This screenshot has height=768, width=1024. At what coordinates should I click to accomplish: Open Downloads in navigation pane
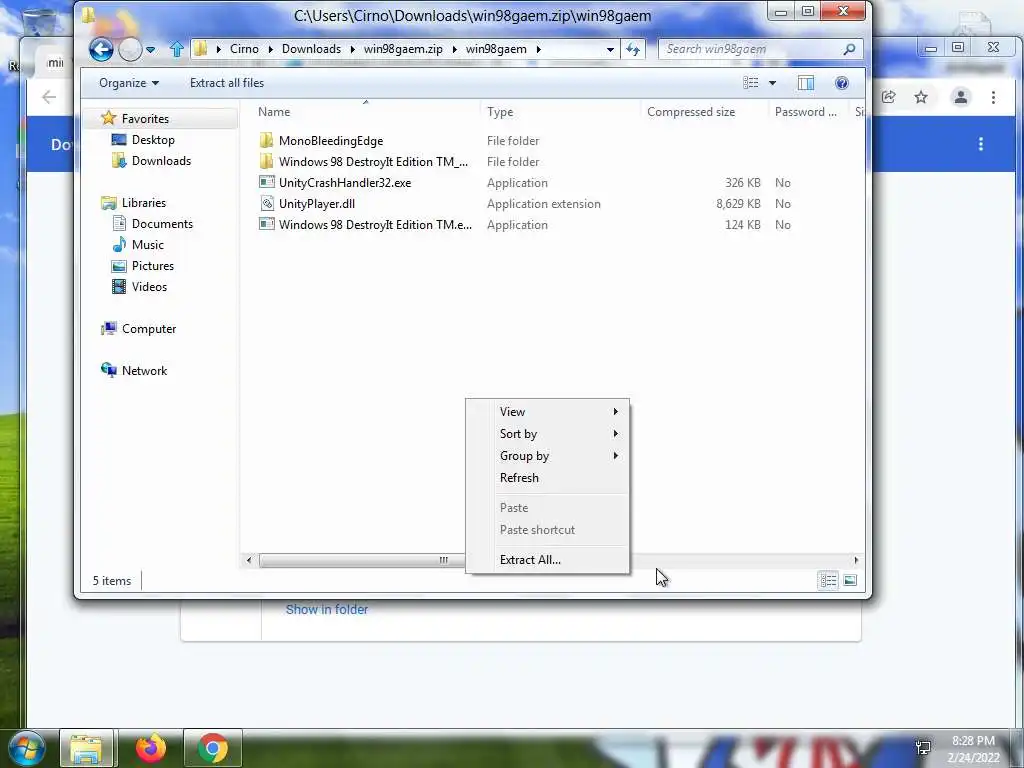tap(161, 161)
